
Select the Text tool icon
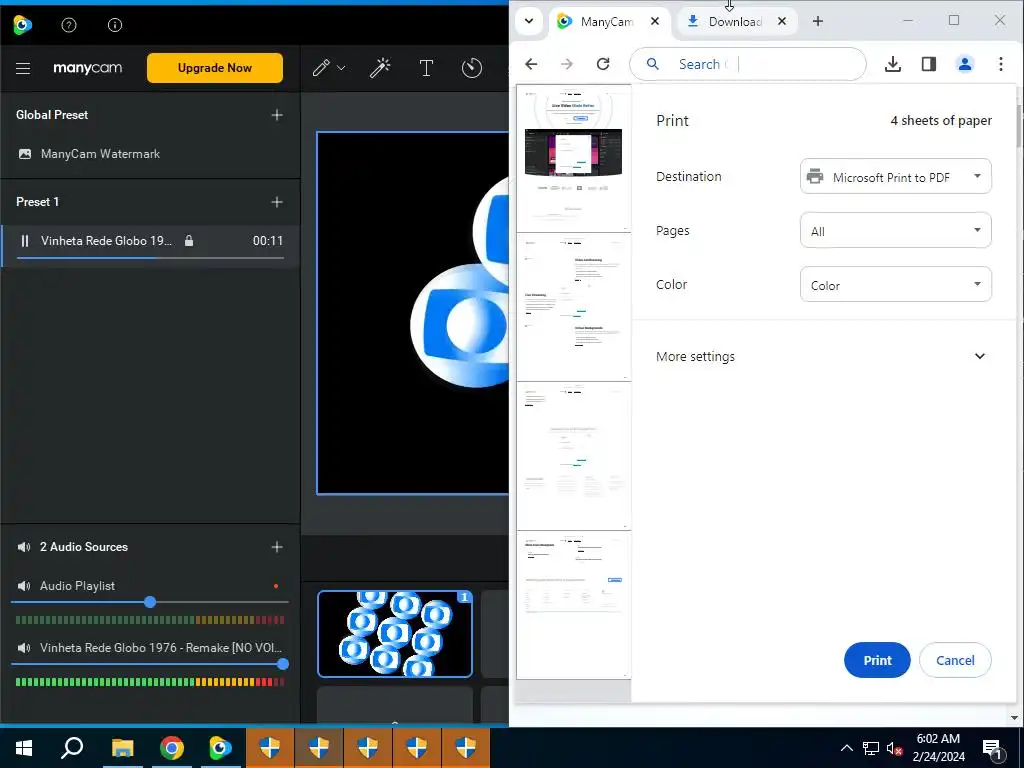[426, 68]
